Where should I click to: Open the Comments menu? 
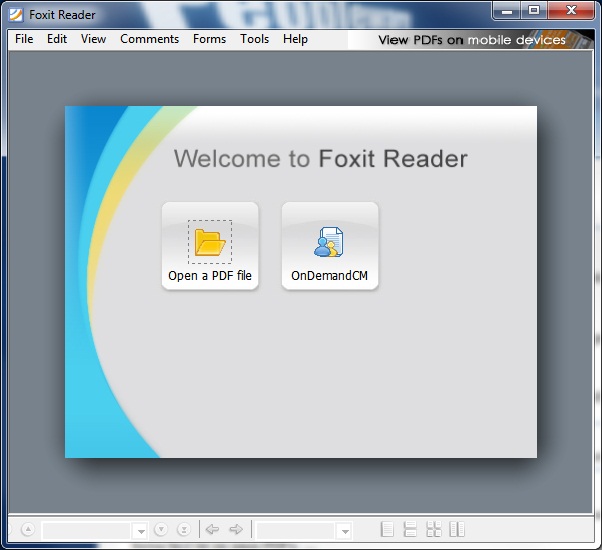[x=149, y=39]
